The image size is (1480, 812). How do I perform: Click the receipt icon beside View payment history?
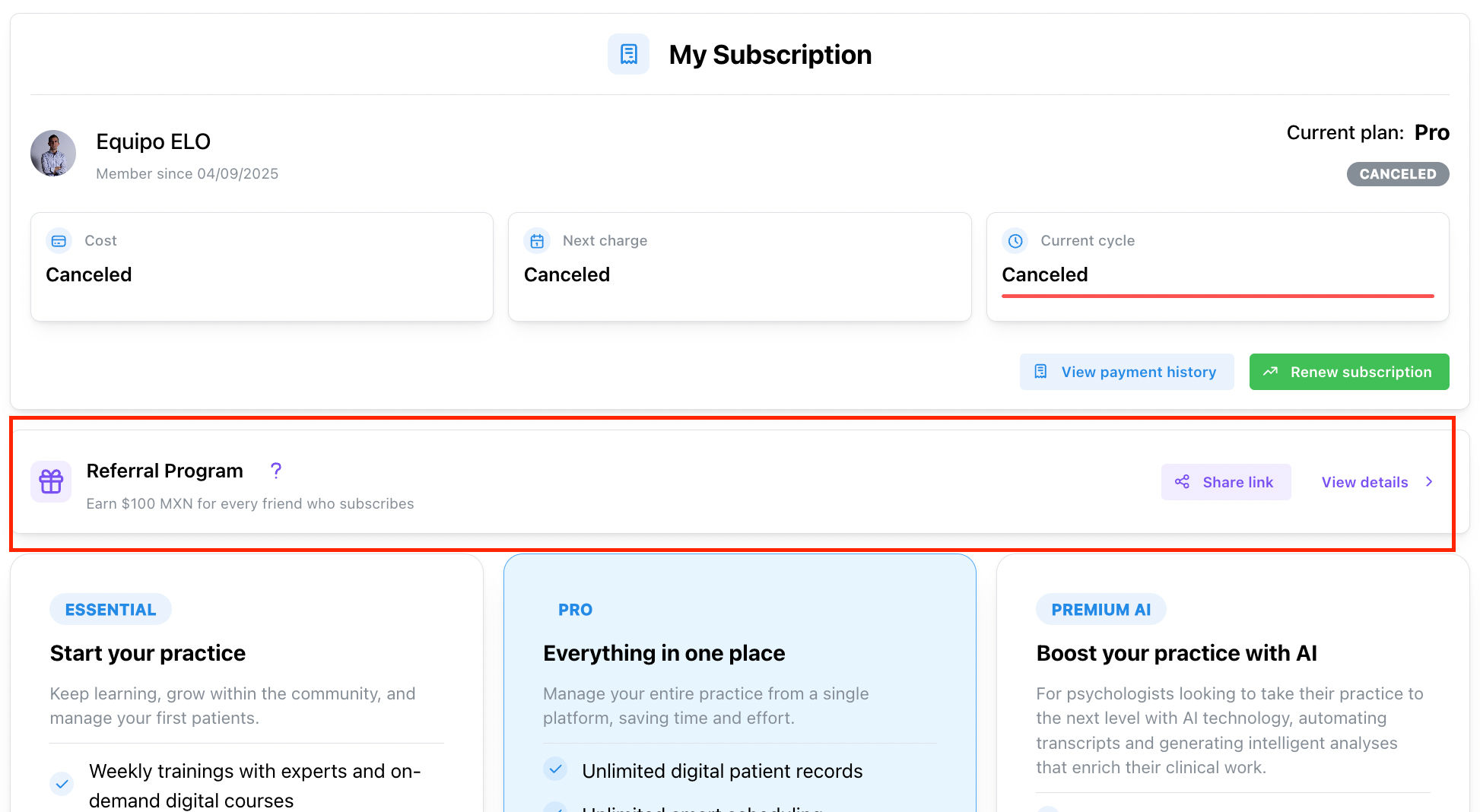pos(1040,372)
